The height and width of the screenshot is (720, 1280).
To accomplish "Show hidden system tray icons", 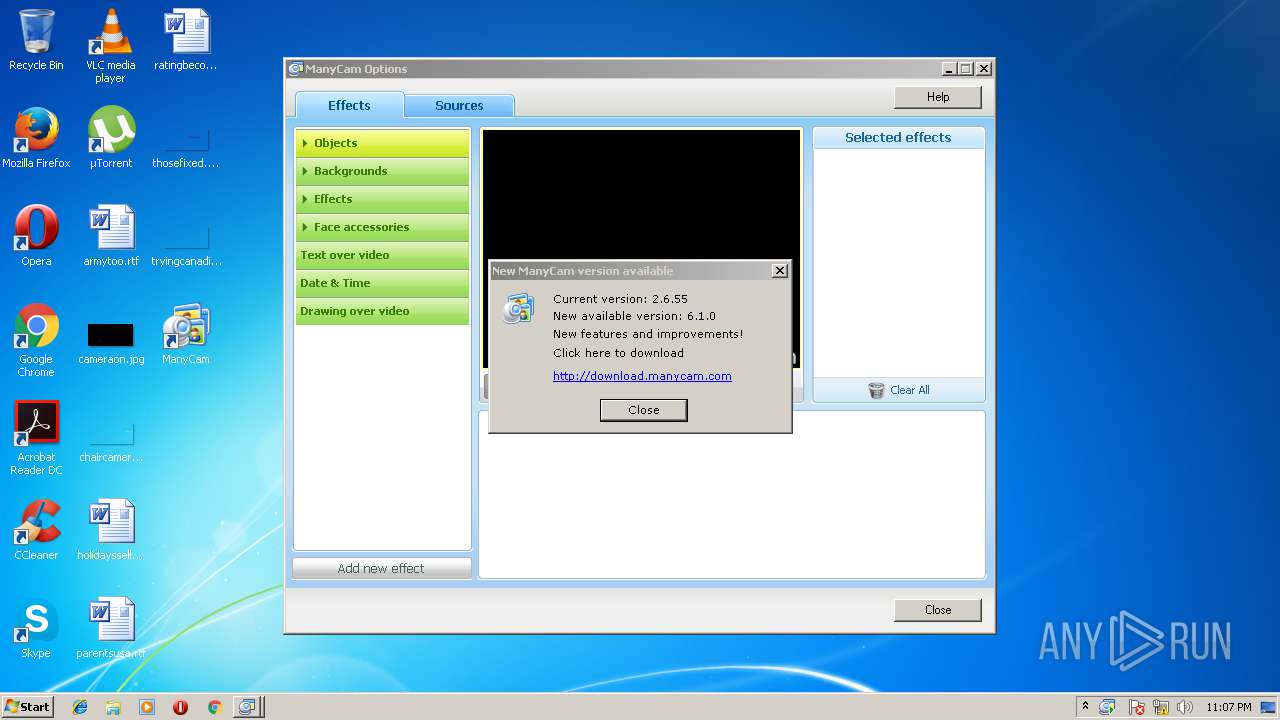I will [1085, 707].
